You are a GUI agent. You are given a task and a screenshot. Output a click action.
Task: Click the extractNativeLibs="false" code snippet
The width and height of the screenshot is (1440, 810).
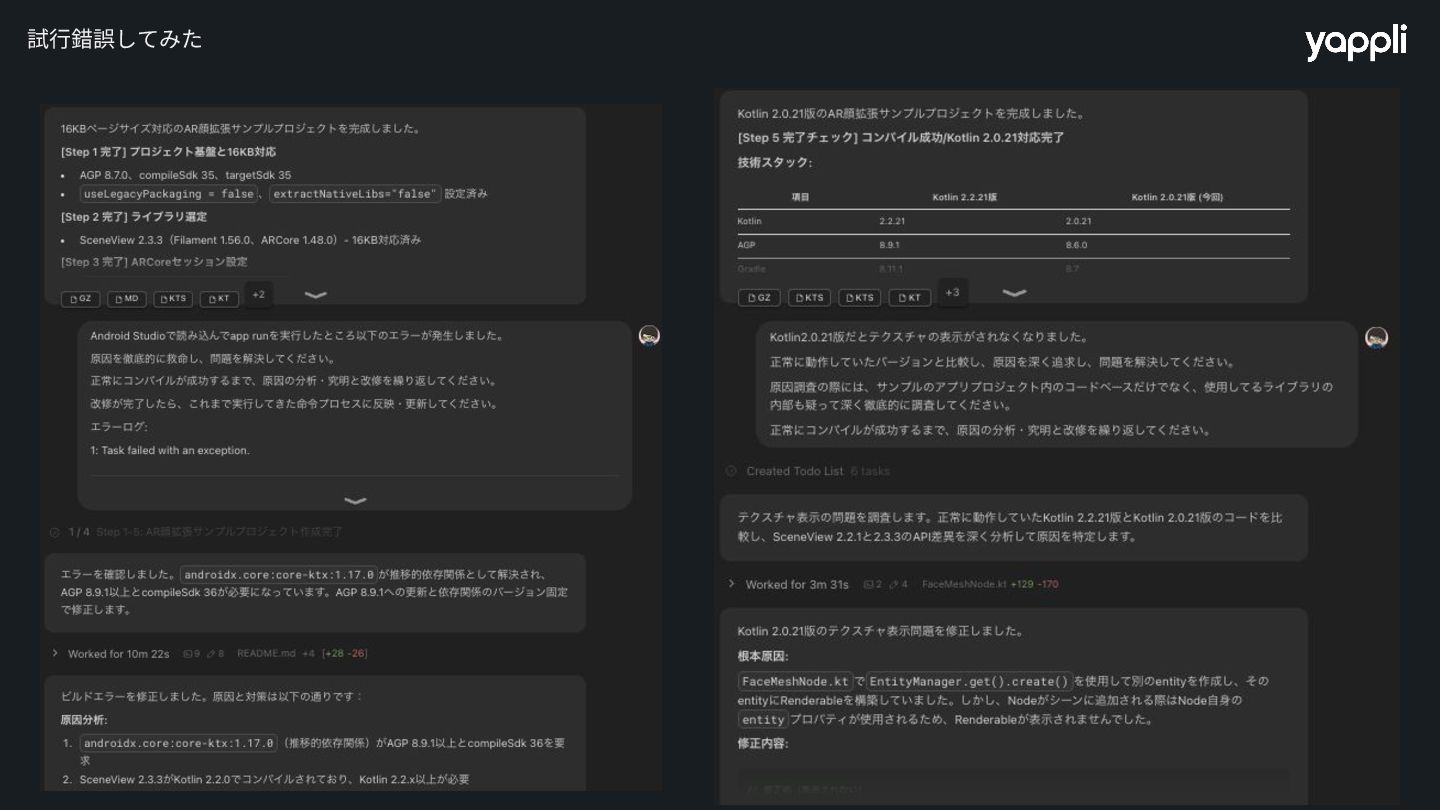point(355,194)
